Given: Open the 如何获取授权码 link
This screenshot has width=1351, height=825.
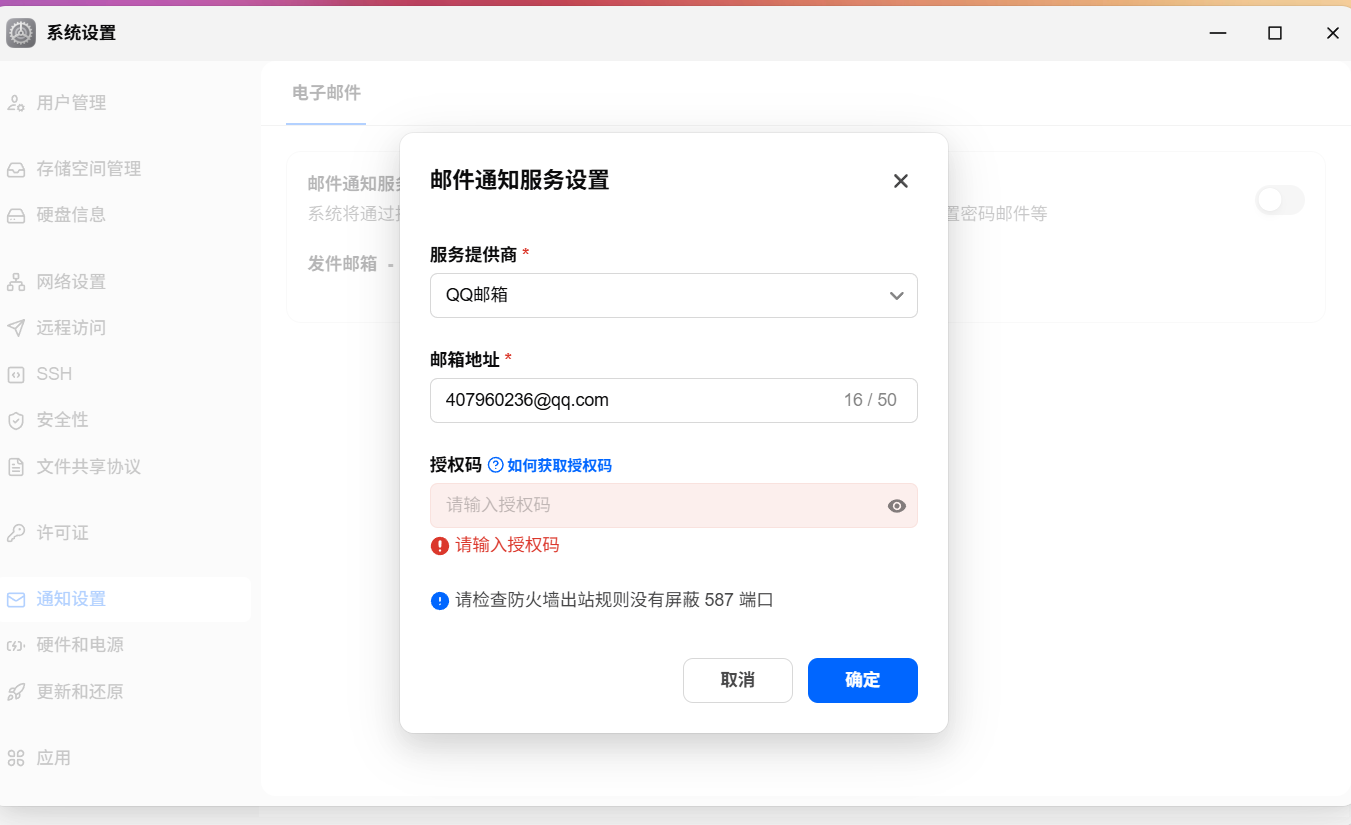Looking at the screenshot, I should [559, 465].
